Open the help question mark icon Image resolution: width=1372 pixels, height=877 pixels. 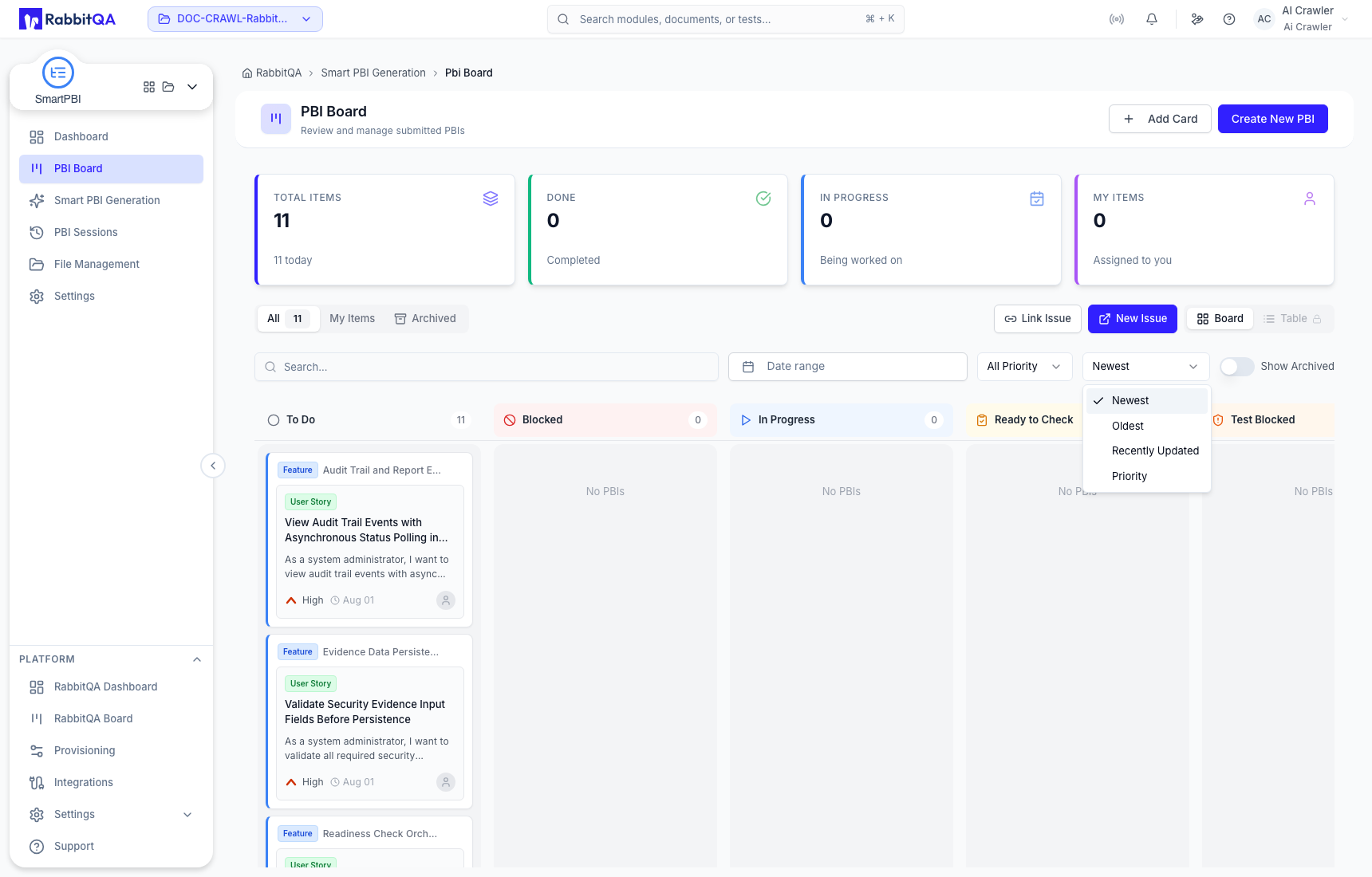click(x=1229, y=19)
